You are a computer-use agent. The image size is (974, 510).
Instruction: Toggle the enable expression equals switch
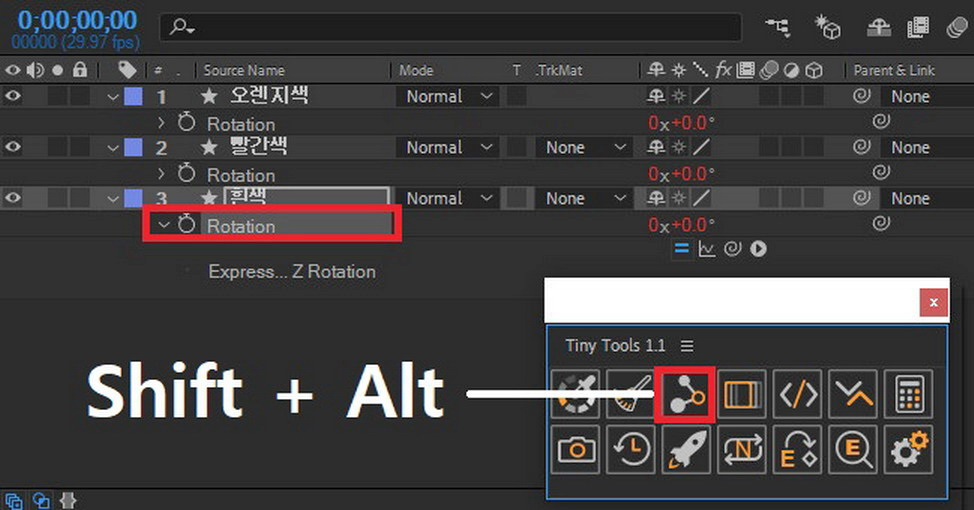pyautogui.click(x=681, y=248)
